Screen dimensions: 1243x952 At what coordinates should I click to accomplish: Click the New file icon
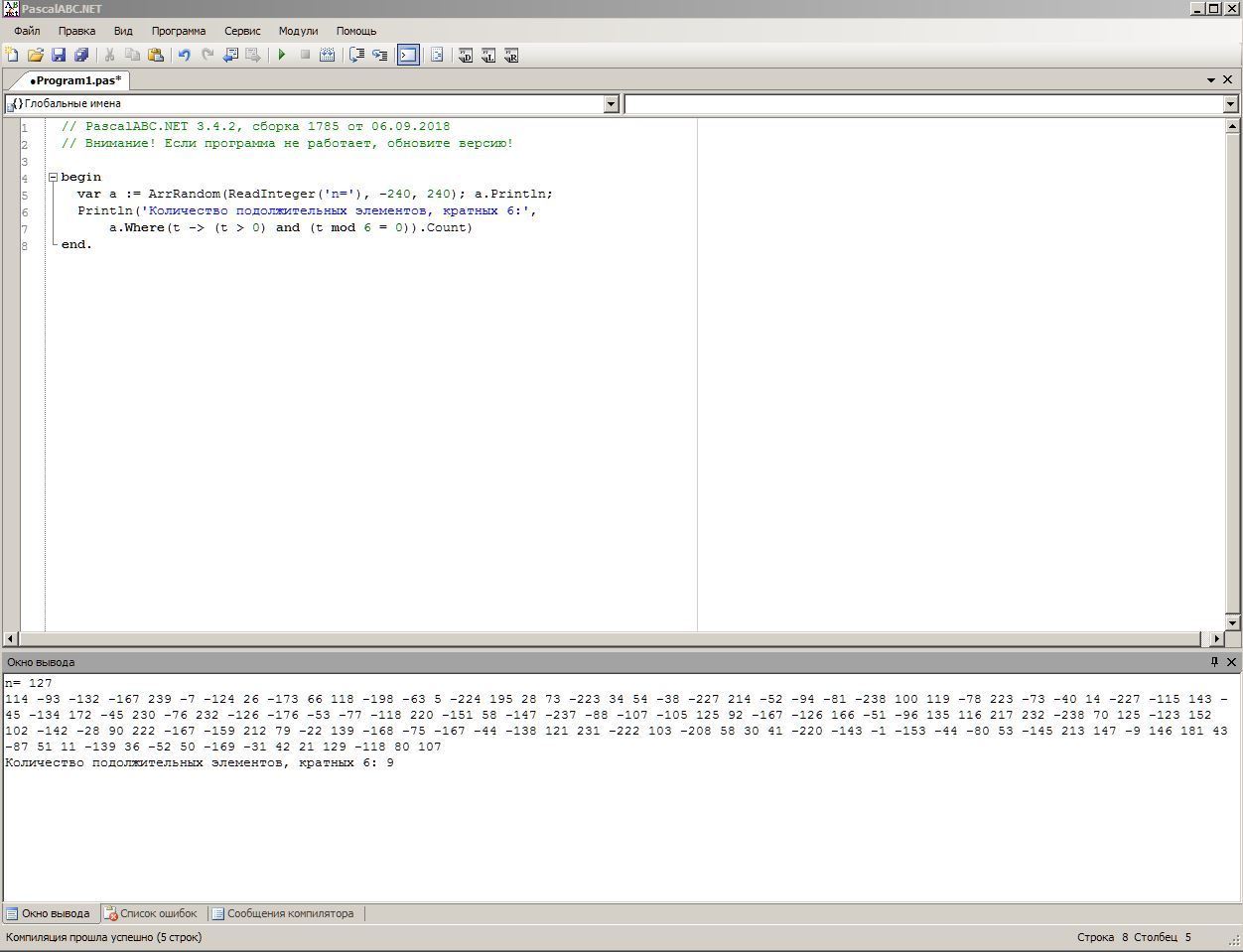(12, 56)
